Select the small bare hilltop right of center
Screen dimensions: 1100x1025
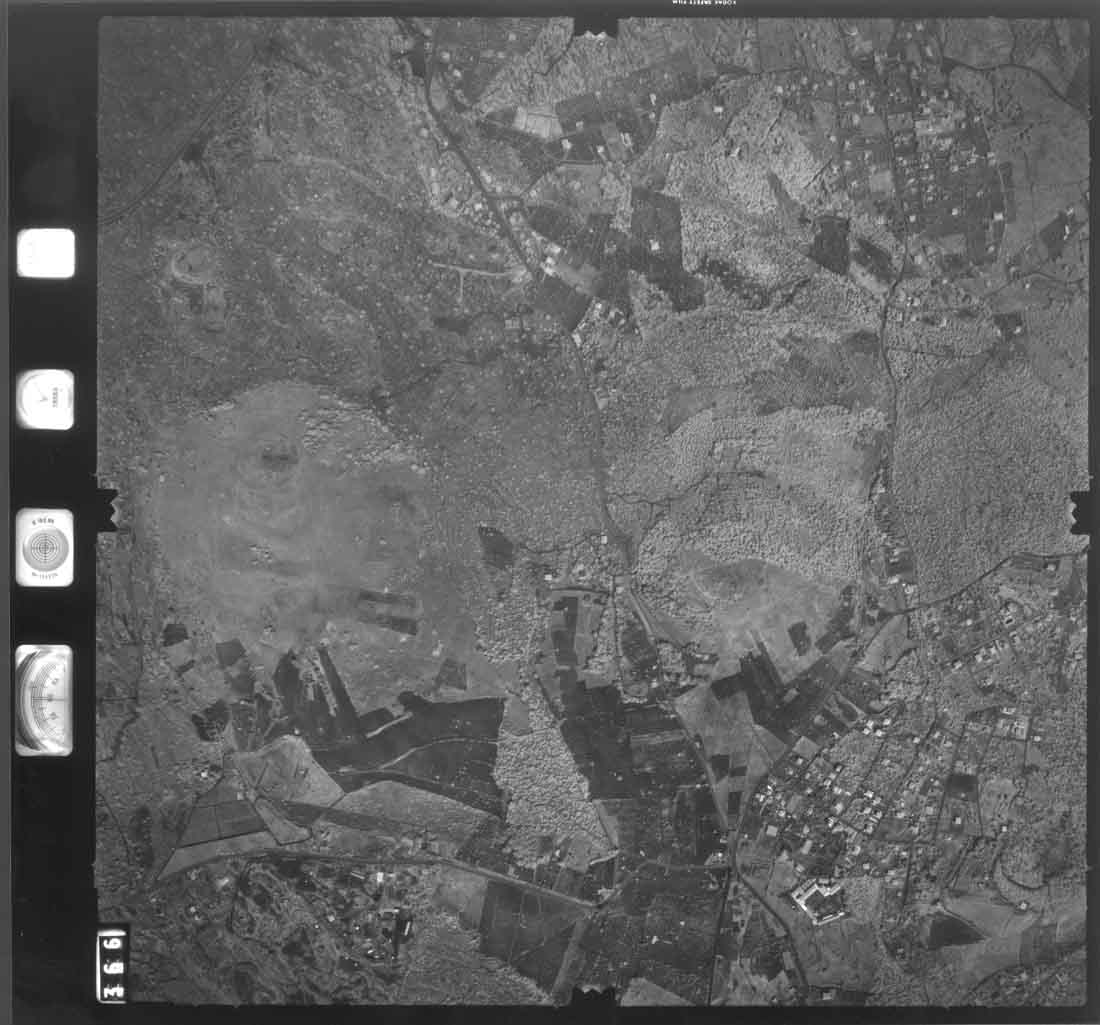point(735,578)
